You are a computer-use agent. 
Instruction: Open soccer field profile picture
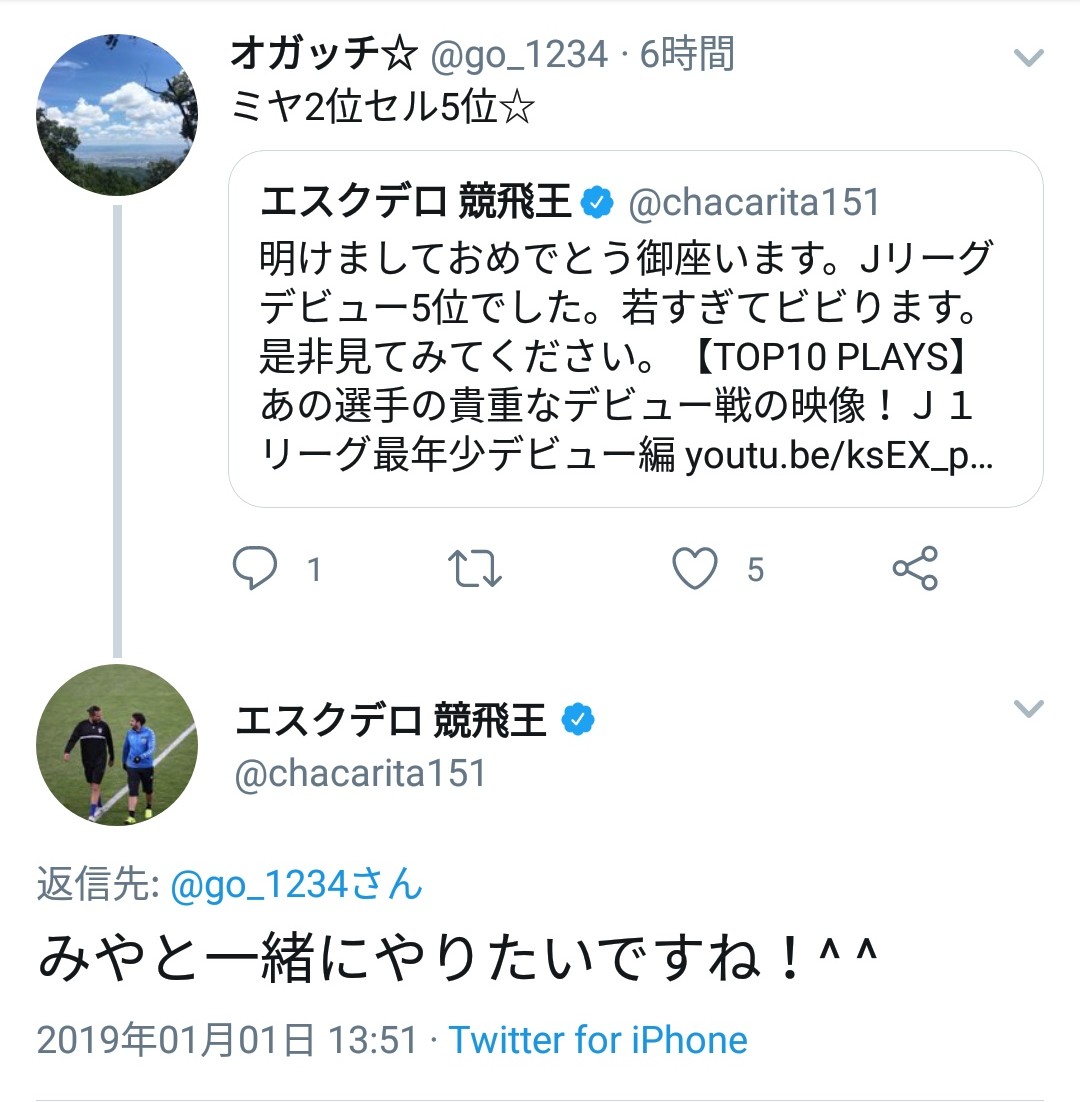tap(117, 745)
